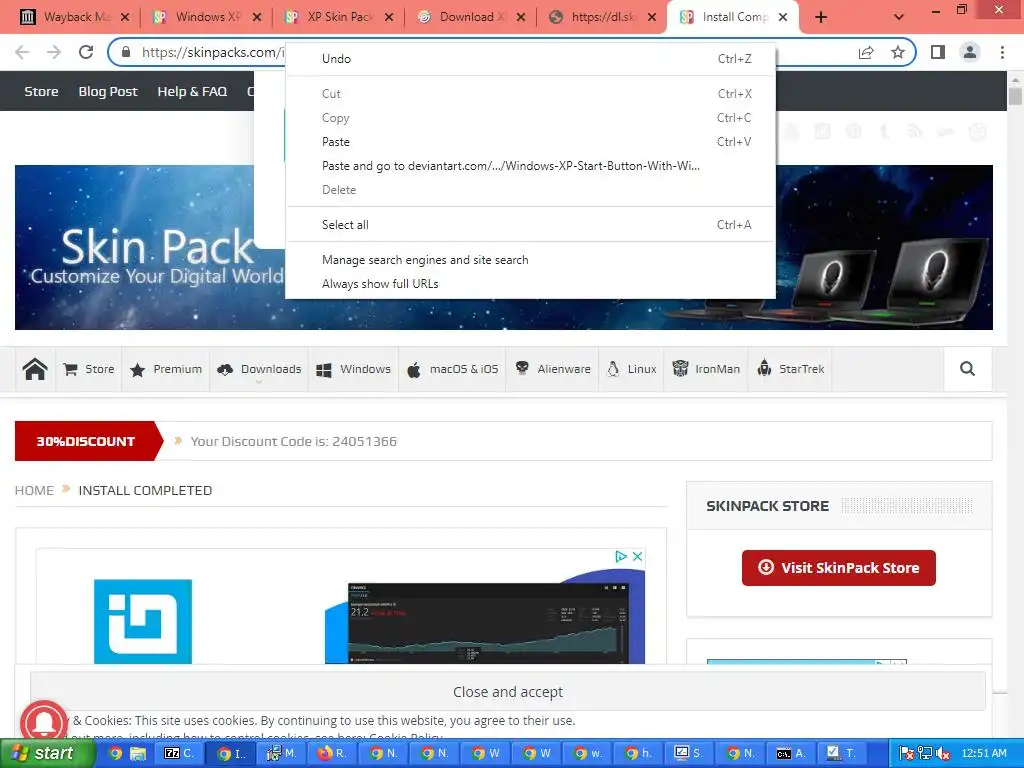The image size is (1024, 768).
Task: Open the Alienware category
Action: point(552,369)
